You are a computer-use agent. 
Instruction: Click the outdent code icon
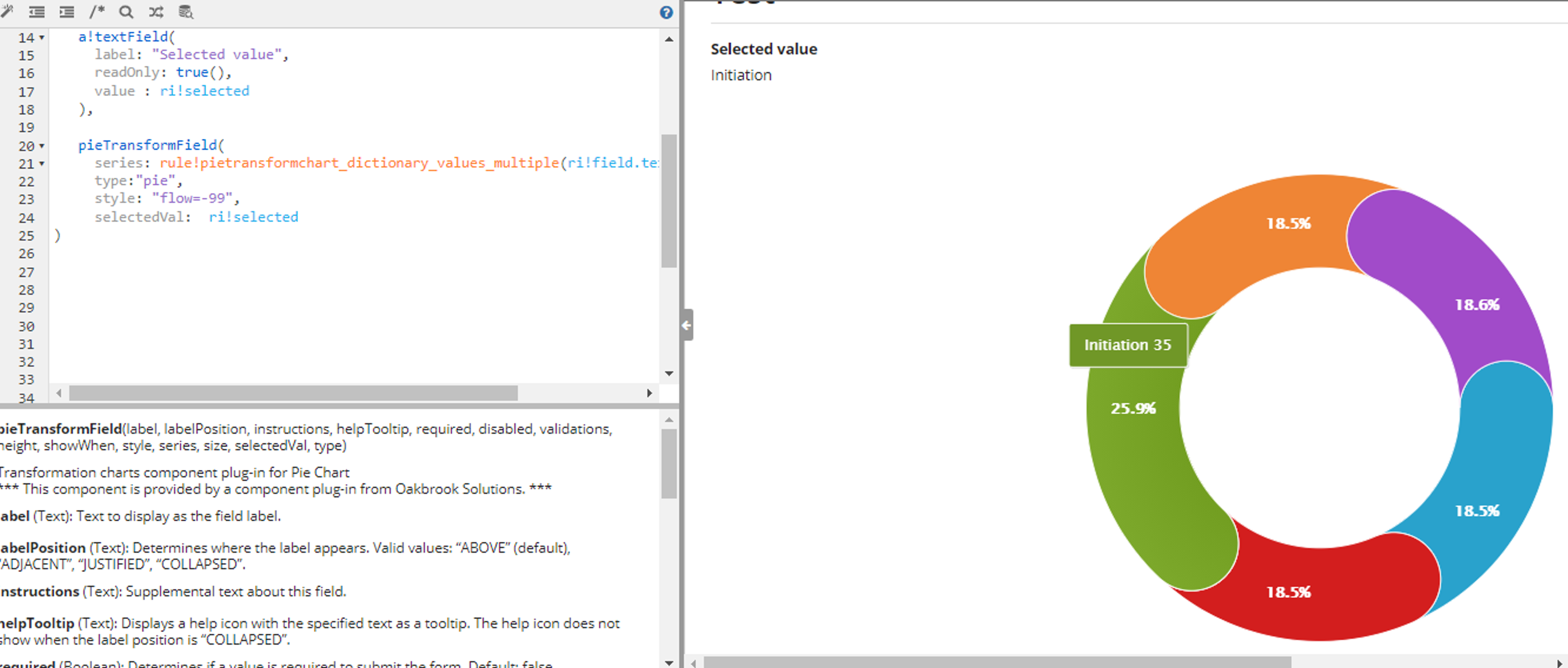[36, 11]
